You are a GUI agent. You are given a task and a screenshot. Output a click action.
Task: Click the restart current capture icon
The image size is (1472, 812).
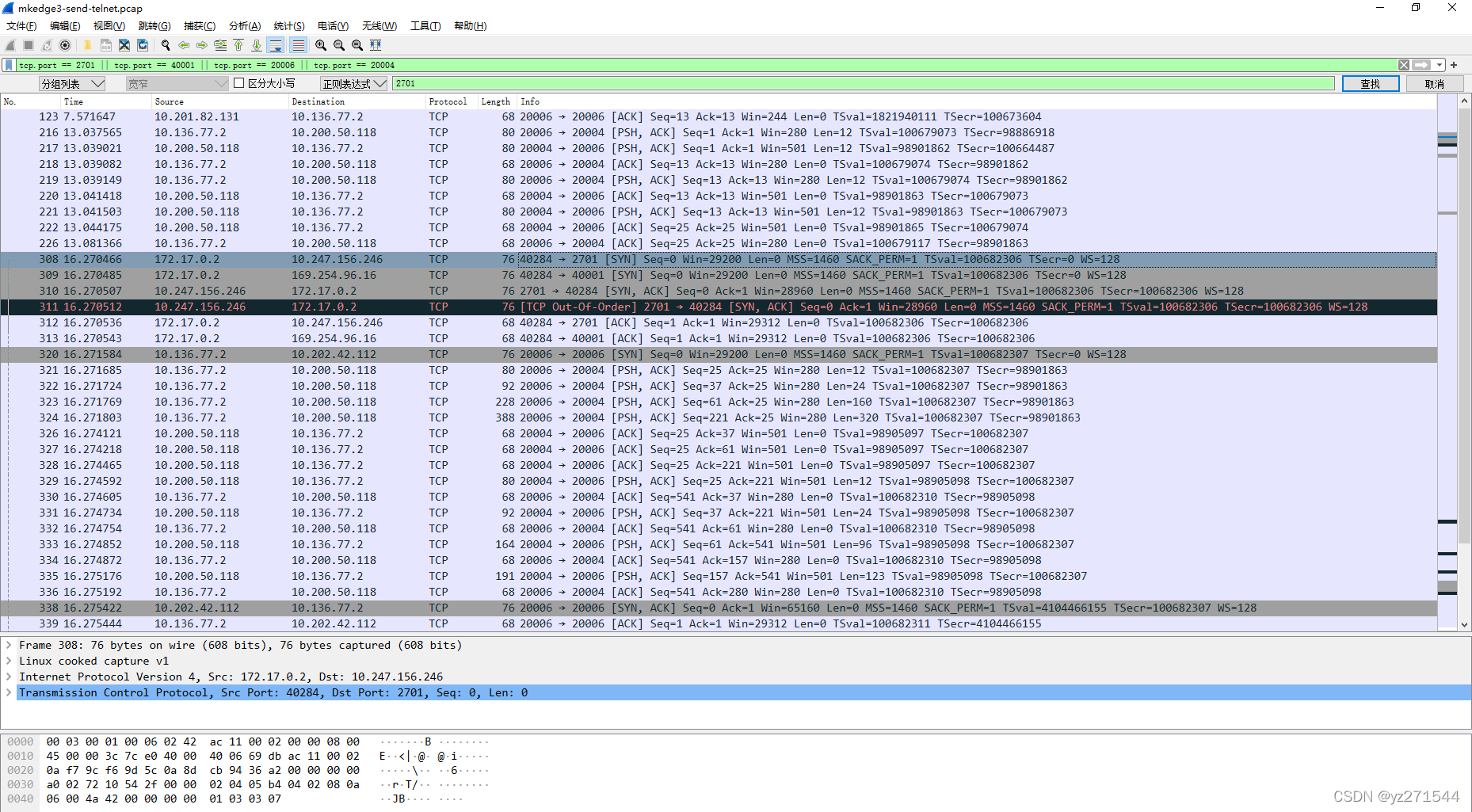[x=47, y=45]
